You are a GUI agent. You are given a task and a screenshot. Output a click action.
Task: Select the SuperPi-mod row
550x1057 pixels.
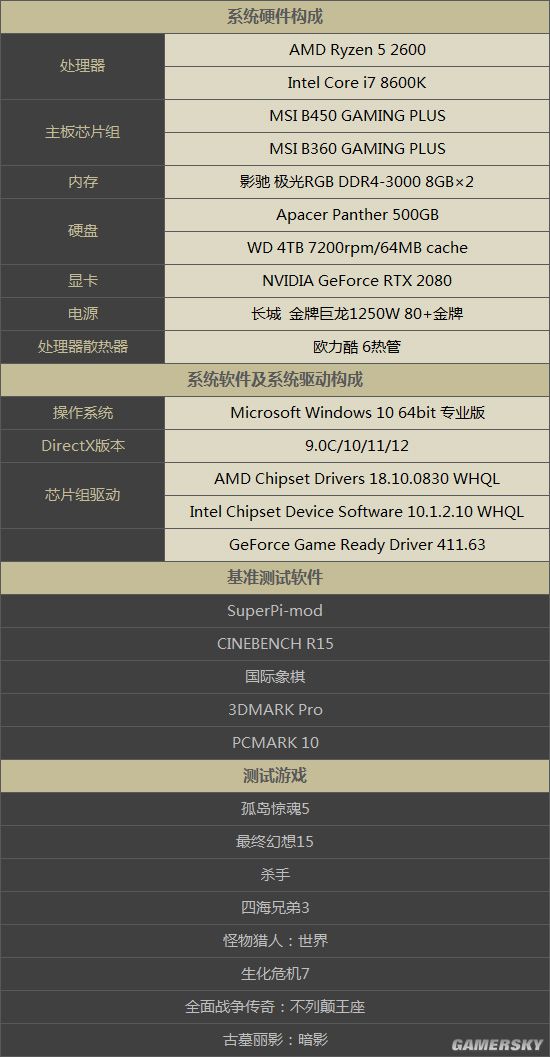coord(275,611)
